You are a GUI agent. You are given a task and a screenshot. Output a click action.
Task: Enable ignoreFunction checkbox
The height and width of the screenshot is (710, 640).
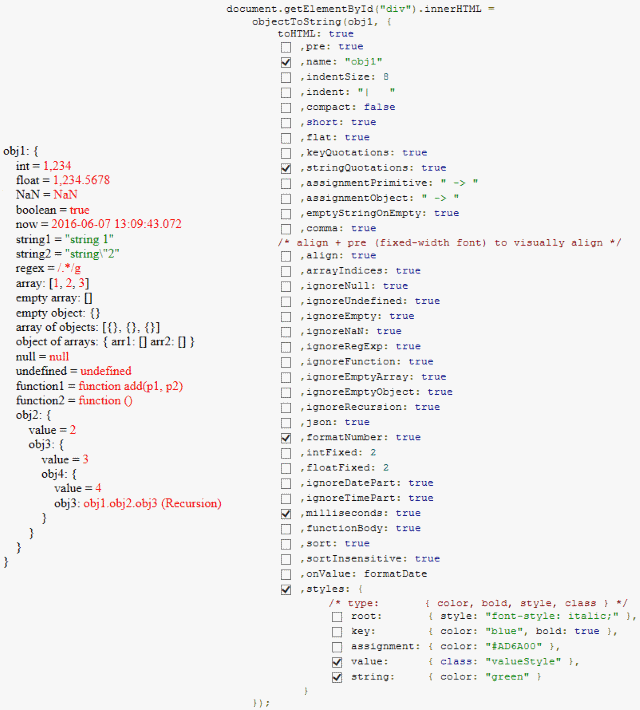point(286,362)
